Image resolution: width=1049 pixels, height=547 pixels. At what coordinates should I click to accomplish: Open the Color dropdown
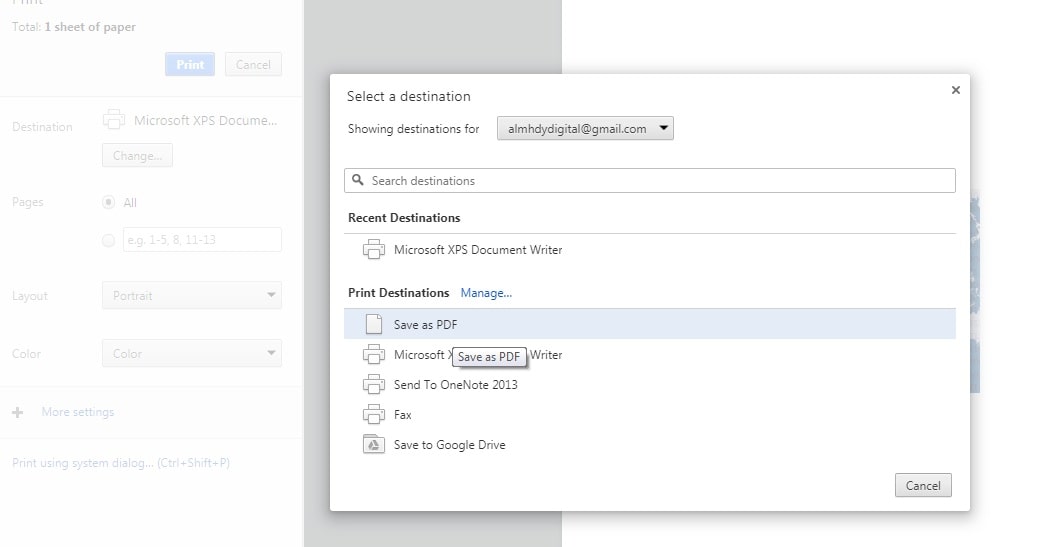point(191,353)
